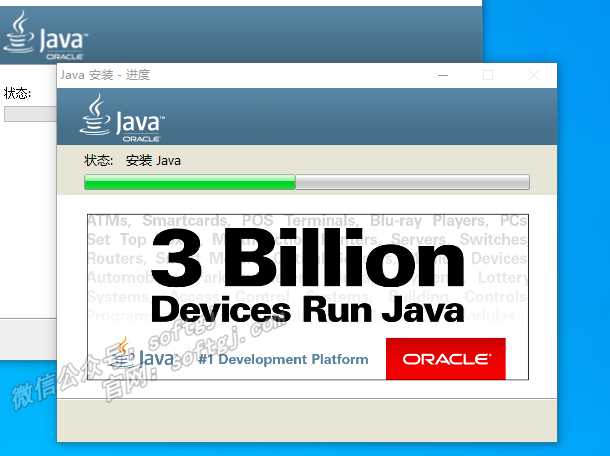Click the 'Java 安装 - 进度' window title
Image resolution: width=610 pixels, height=456 pixels.
pos(105,75)
